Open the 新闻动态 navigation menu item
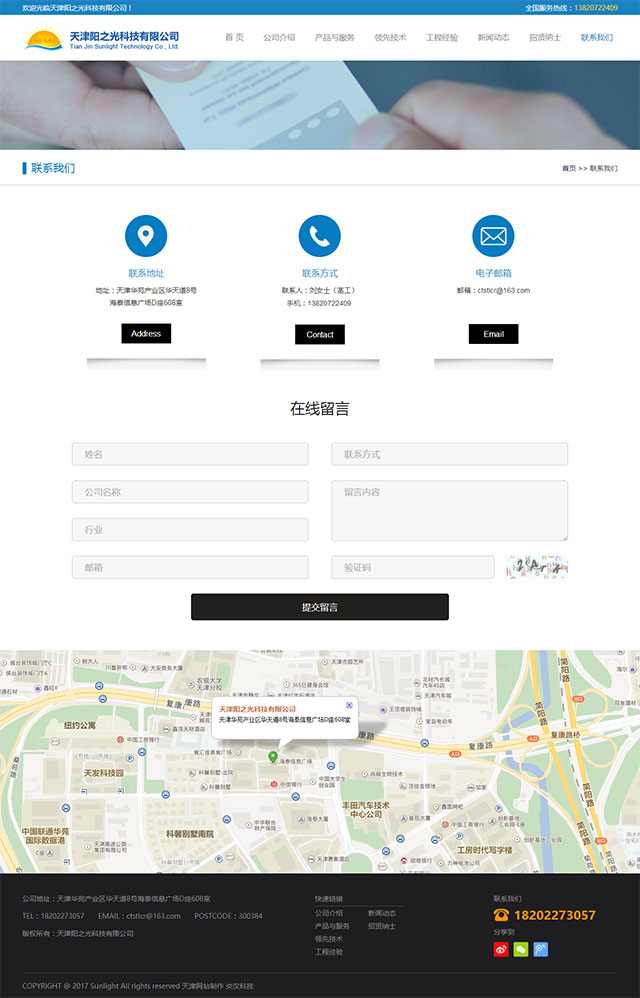This screenshot has width=640, height=998. click(493, 38)
